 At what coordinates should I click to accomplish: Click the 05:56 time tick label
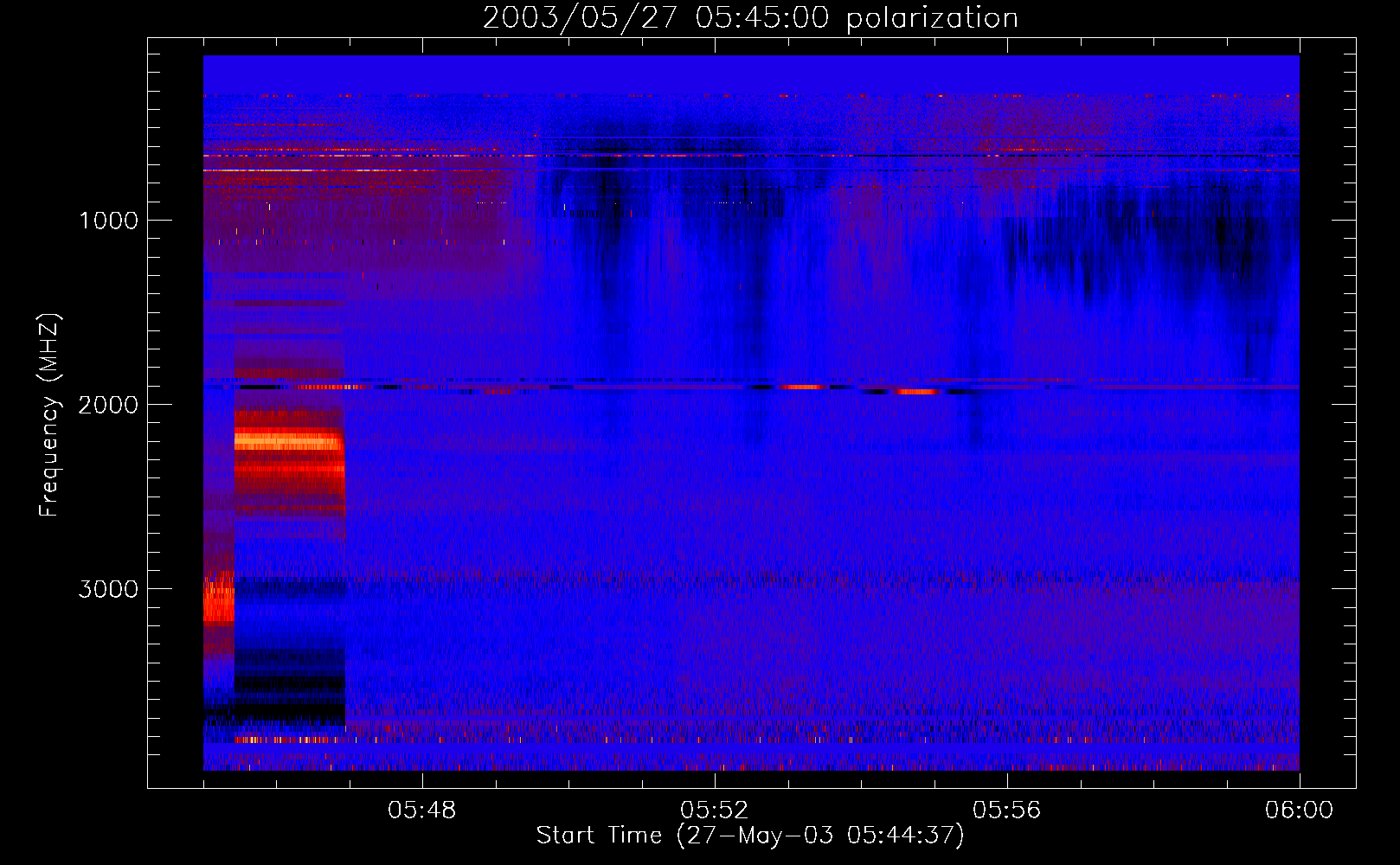(1007, 811)
